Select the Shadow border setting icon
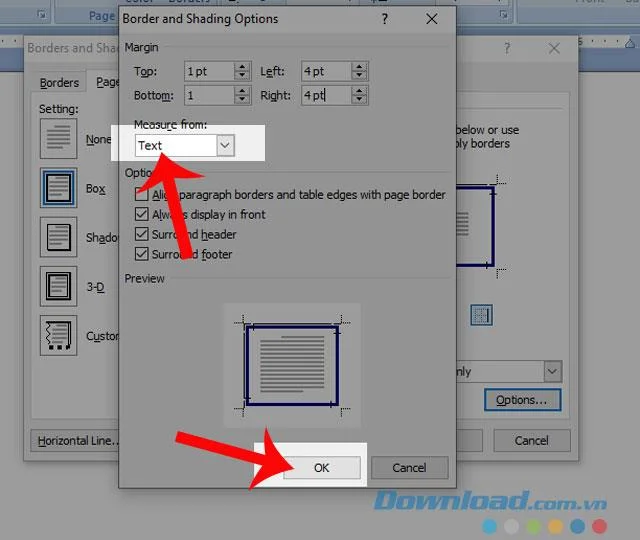This screenshot has height=540, width=640. pyautogui.click(x=58, y=237)
